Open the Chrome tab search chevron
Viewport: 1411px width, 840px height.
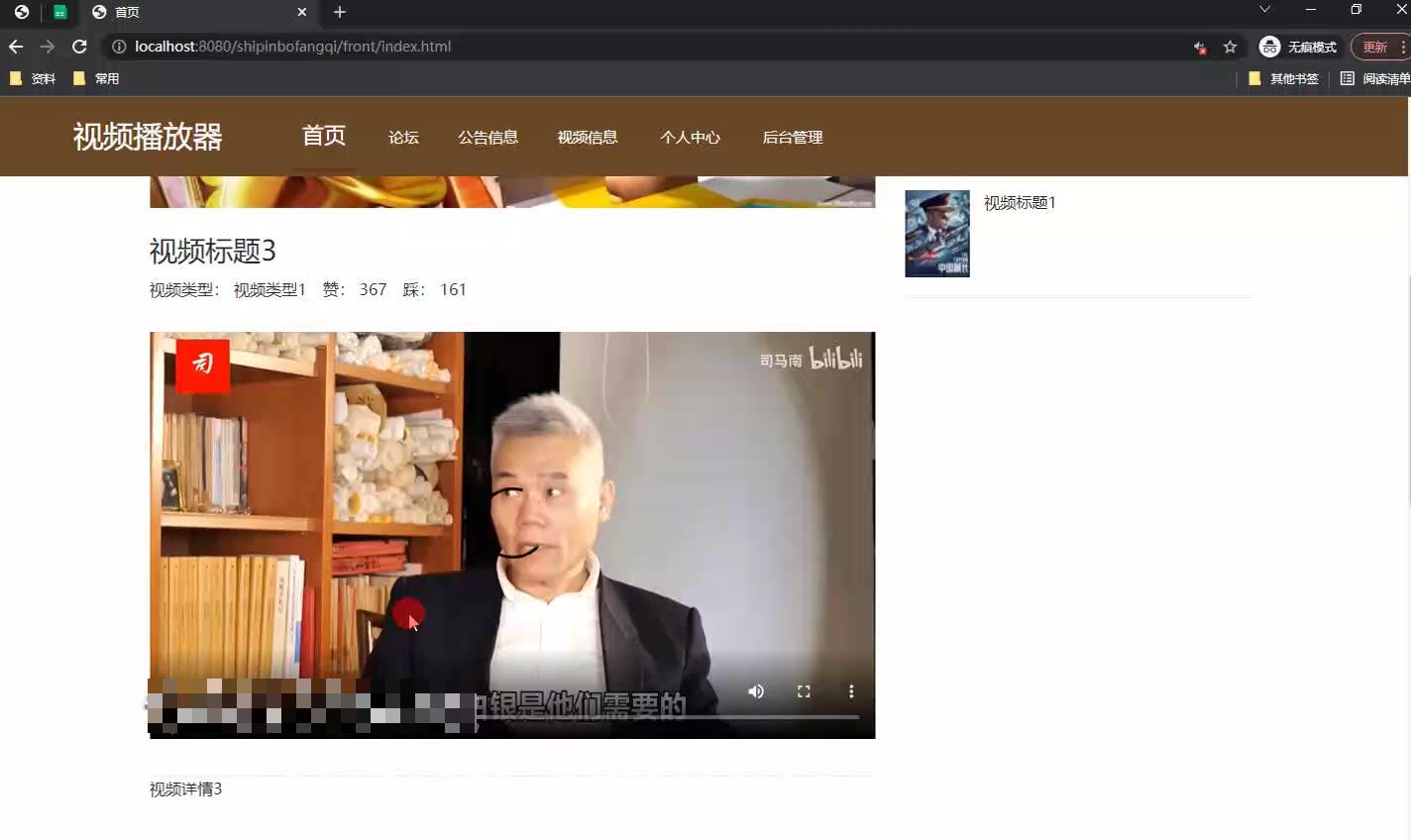tap(1265, 9)
